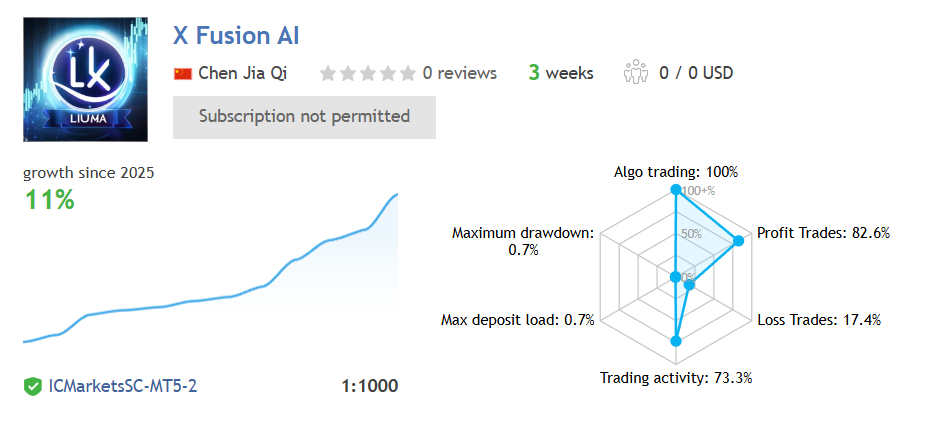Open the X Fusion AI title link
Screen dimensions: 941x433
236,36
